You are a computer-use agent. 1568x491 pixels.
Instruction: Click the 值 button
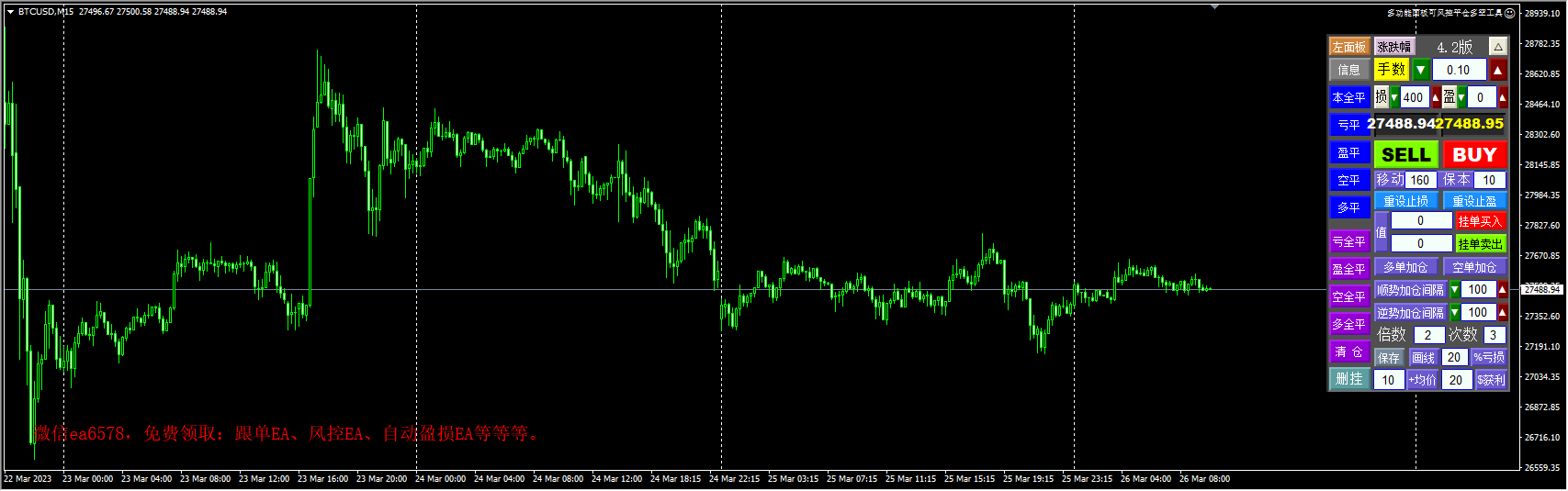(x=1382, y=232)
